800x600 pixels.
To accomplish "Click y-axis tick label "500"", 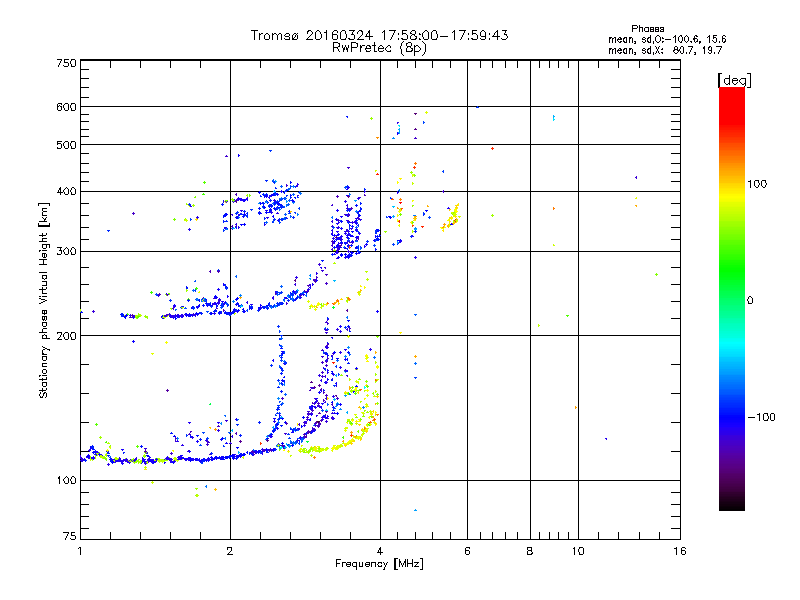I will point(67,145).
